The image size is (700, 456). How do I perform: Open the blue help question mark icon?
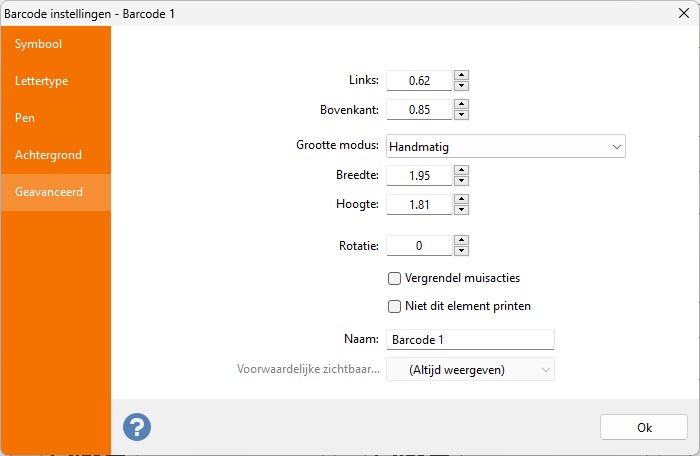pos(137,427)
